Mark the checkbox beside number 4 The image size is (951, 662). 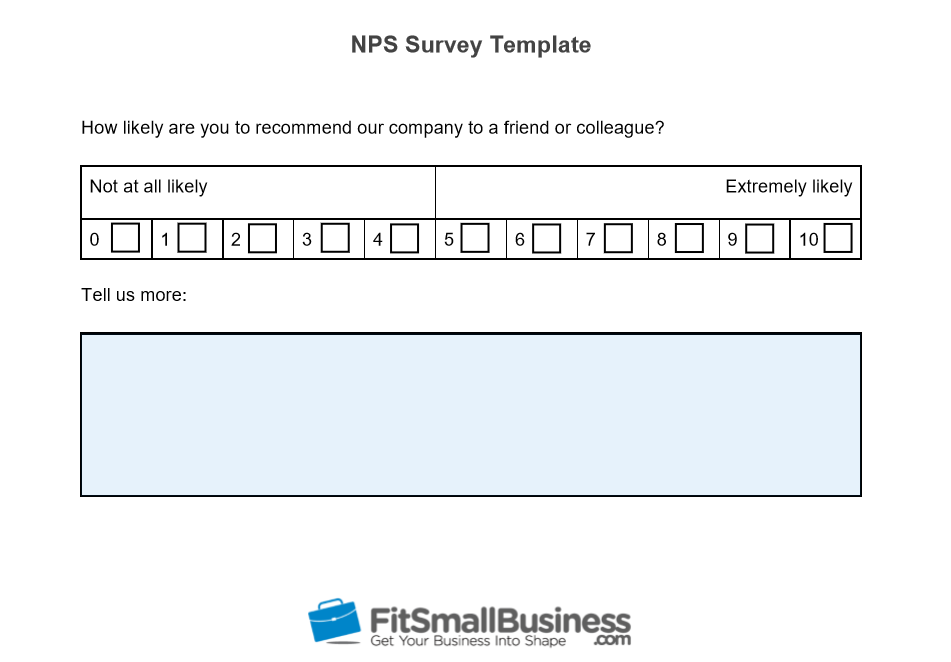(405, 238)
